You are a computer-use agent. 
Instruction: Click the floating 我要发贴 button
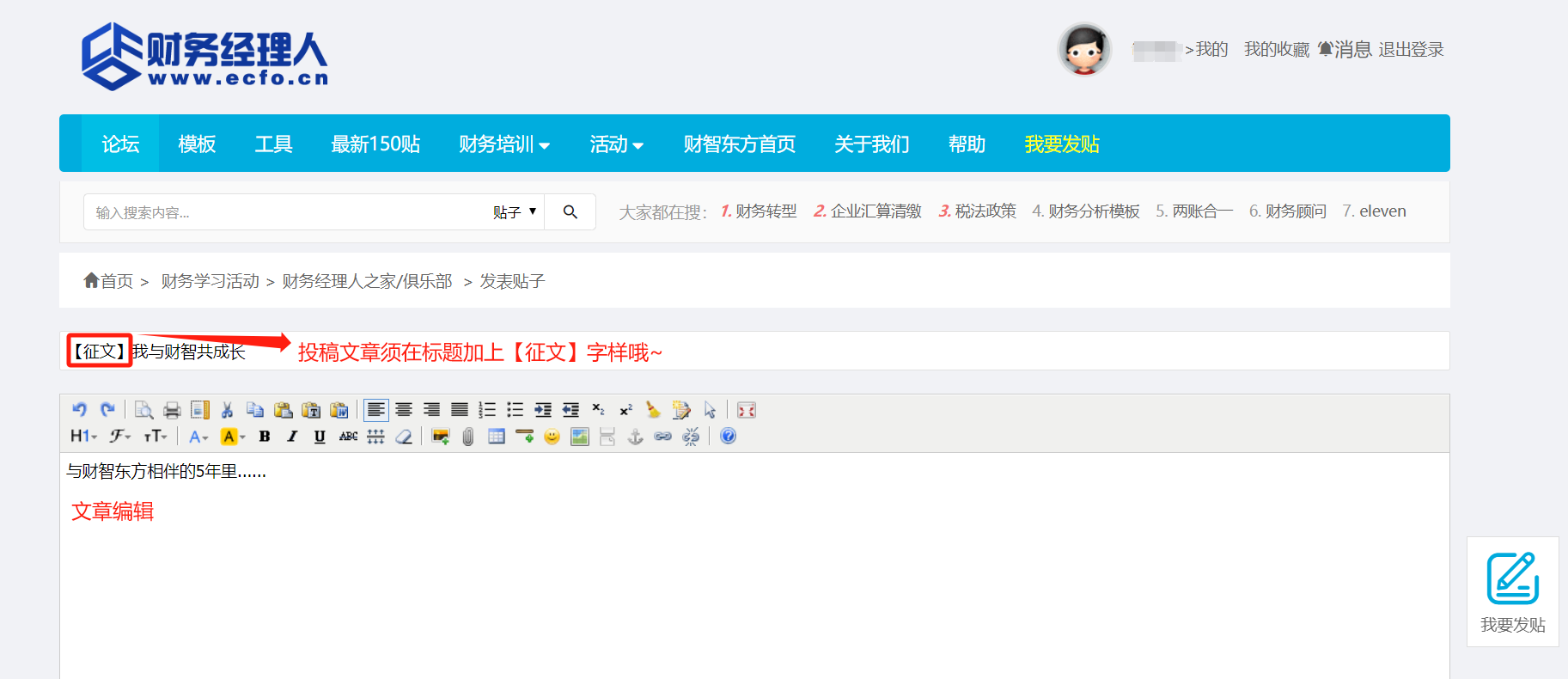click(1512, 591)
